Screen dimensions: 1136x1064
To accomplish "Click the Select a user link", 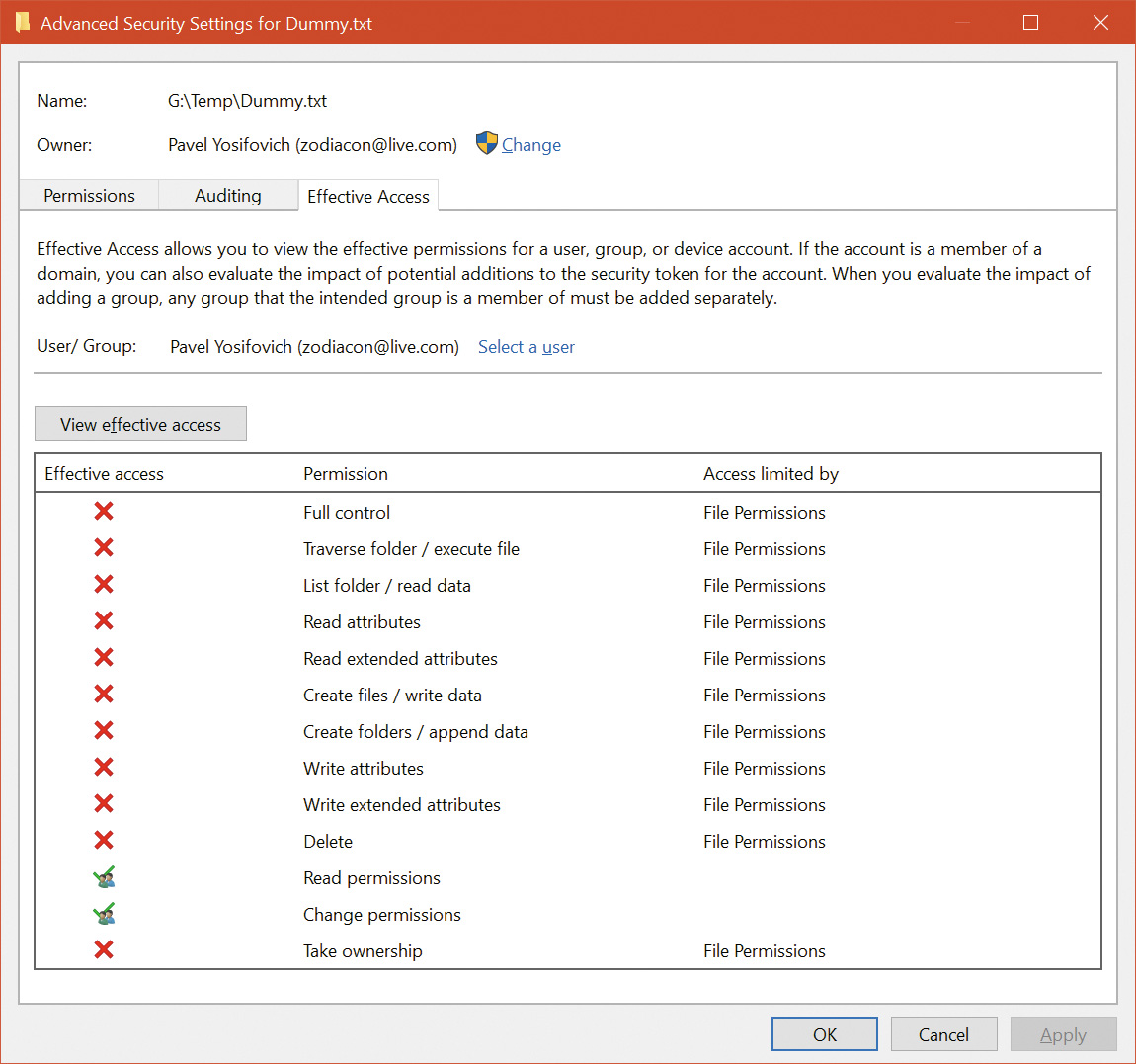I will point(527,347).
